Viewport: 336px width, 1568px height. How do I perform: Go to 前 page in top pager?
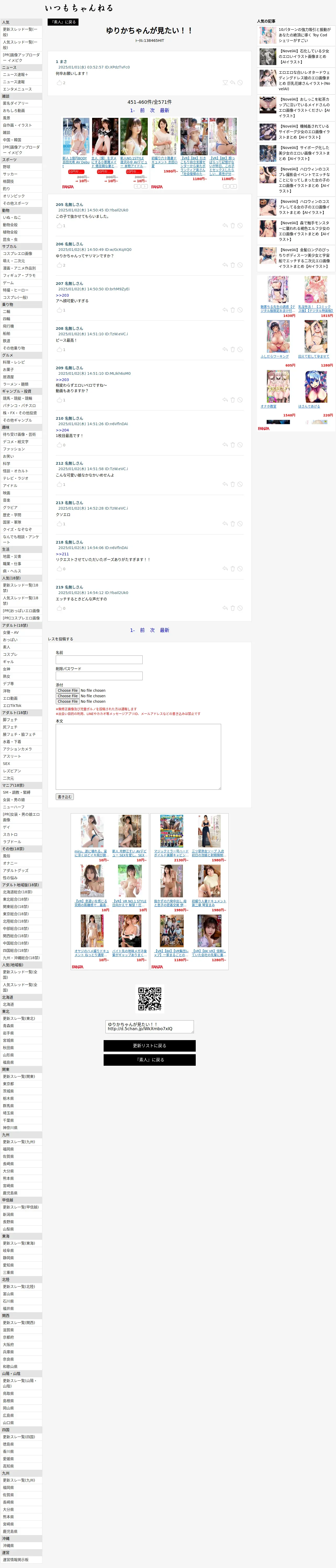(x=143, y=111)
